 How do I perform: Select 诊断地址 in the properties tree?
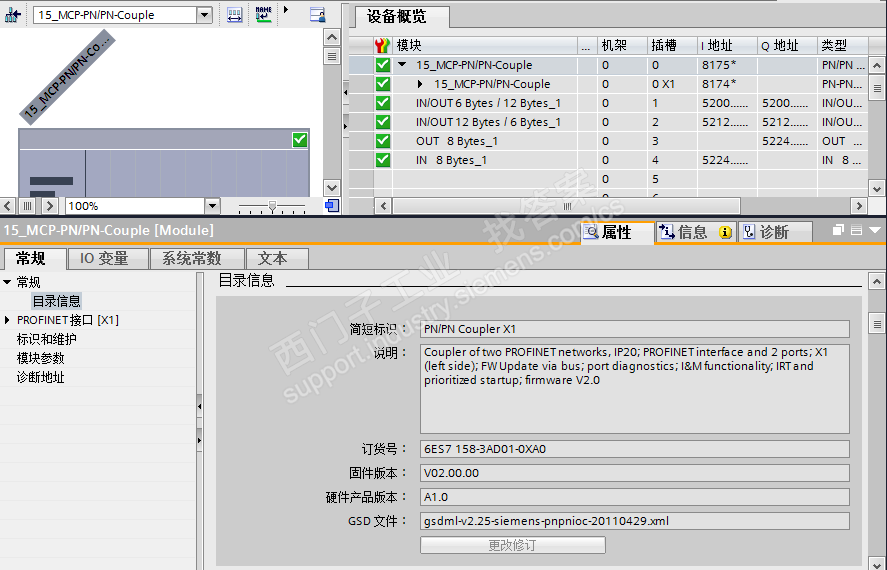click(41, 377)
